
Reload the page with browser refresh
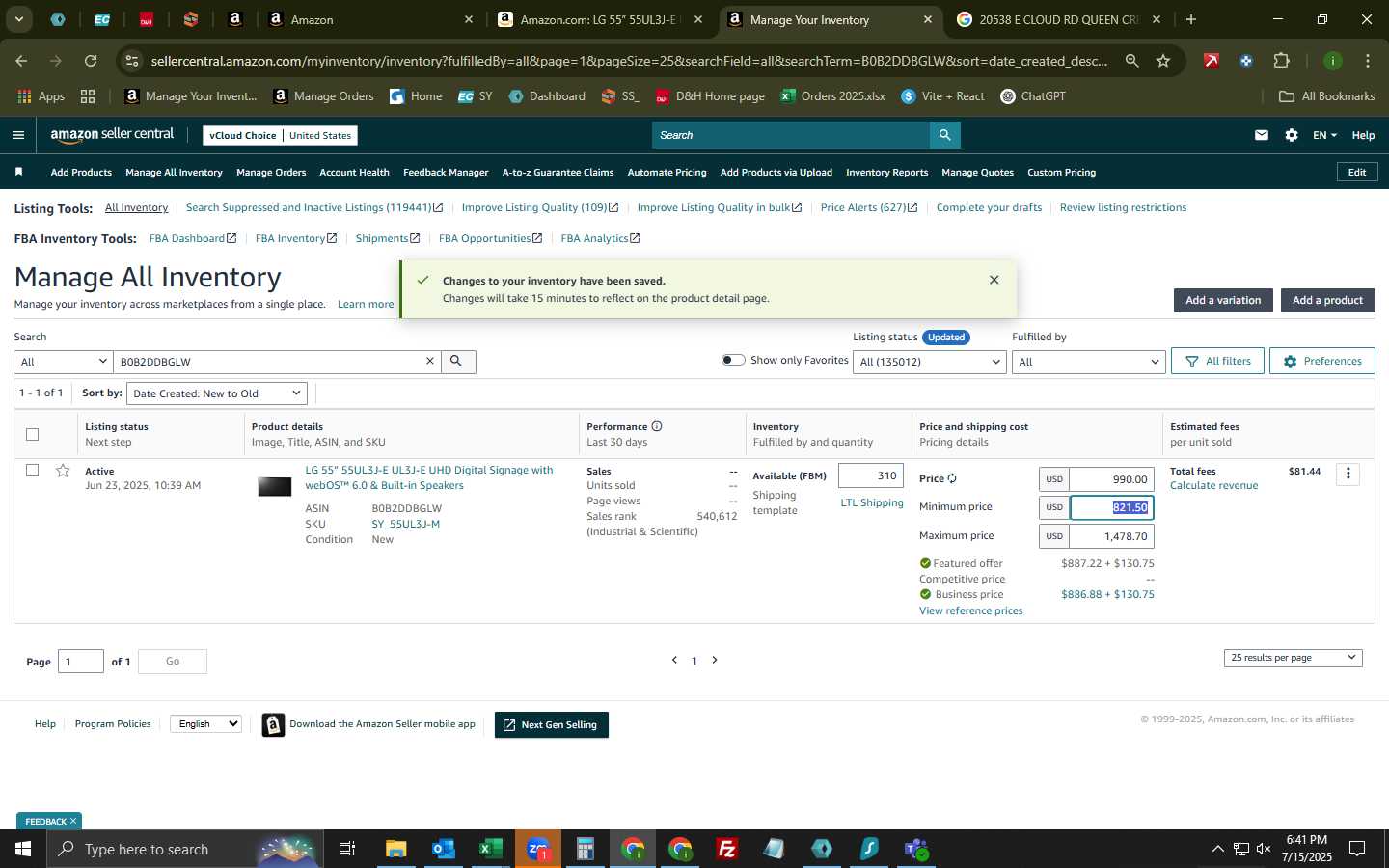tap(91, 61)
